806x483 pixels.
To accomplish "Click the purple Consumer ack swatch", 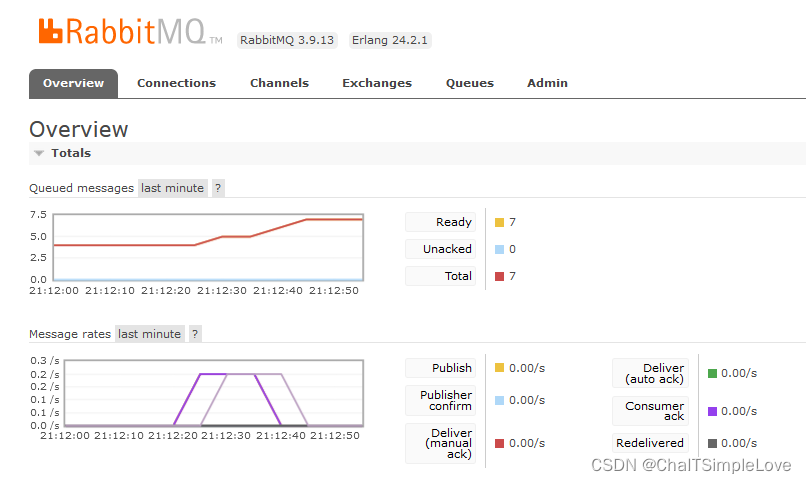I will coord(712,412).
